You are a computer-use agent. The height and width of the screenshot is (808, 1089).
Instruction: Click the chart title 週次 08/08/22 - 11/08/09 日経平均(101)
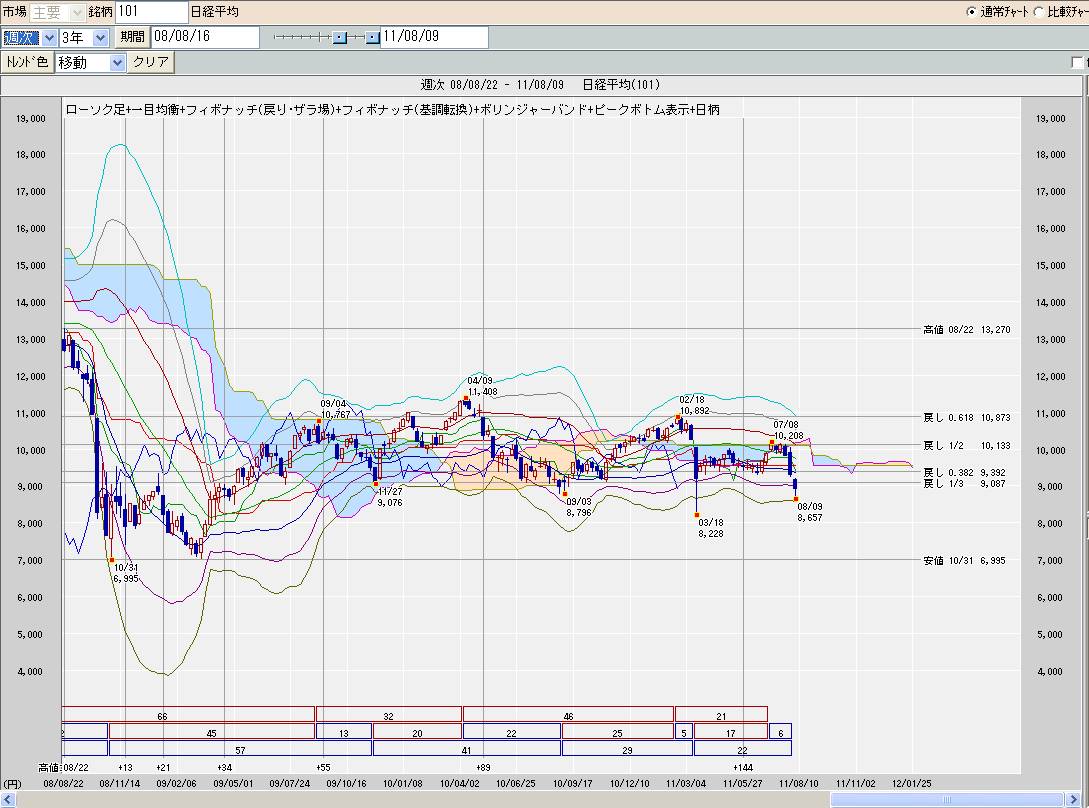[540, 85]
